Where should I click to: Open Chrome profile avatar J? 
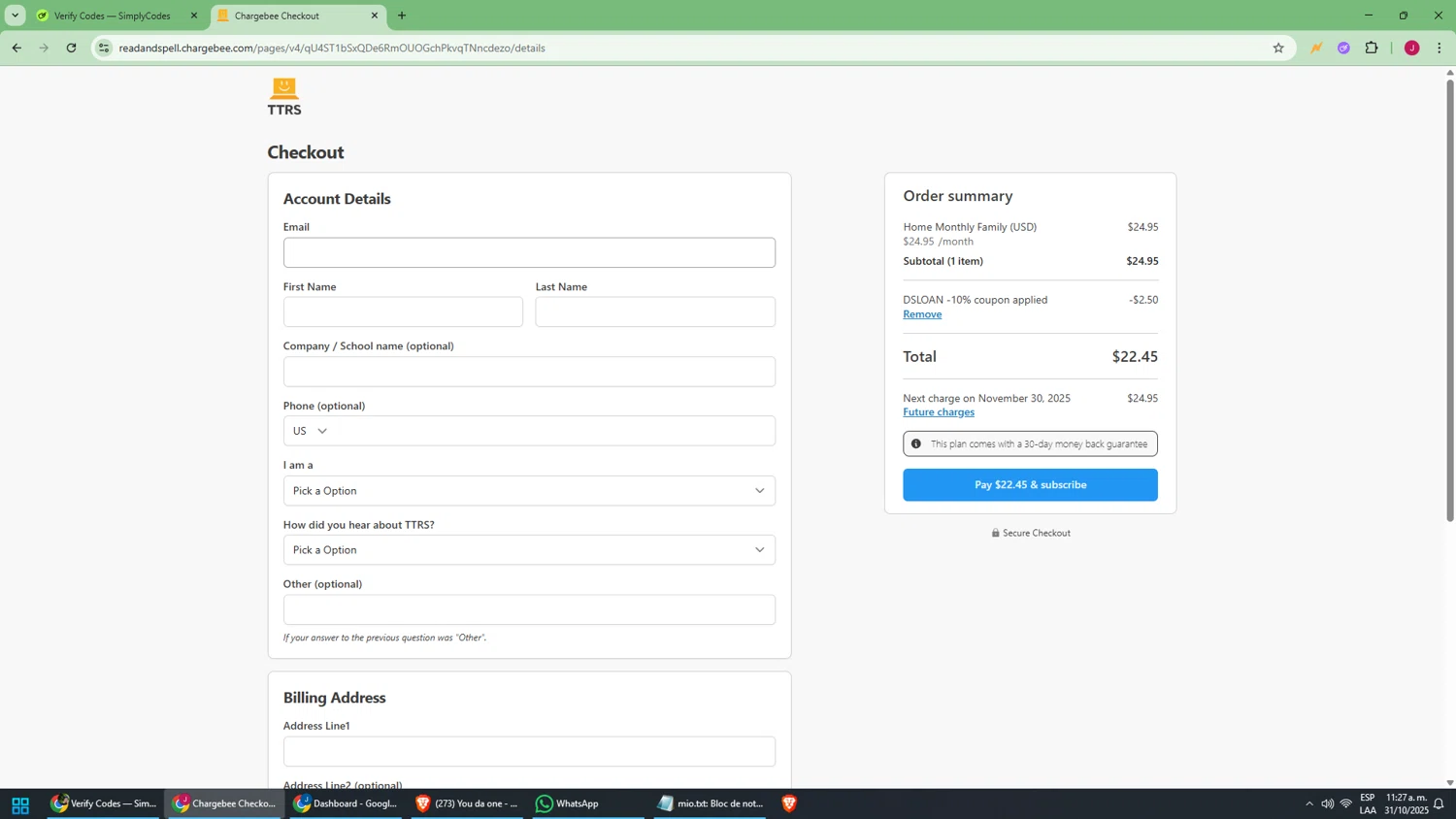click(1411, 48)
